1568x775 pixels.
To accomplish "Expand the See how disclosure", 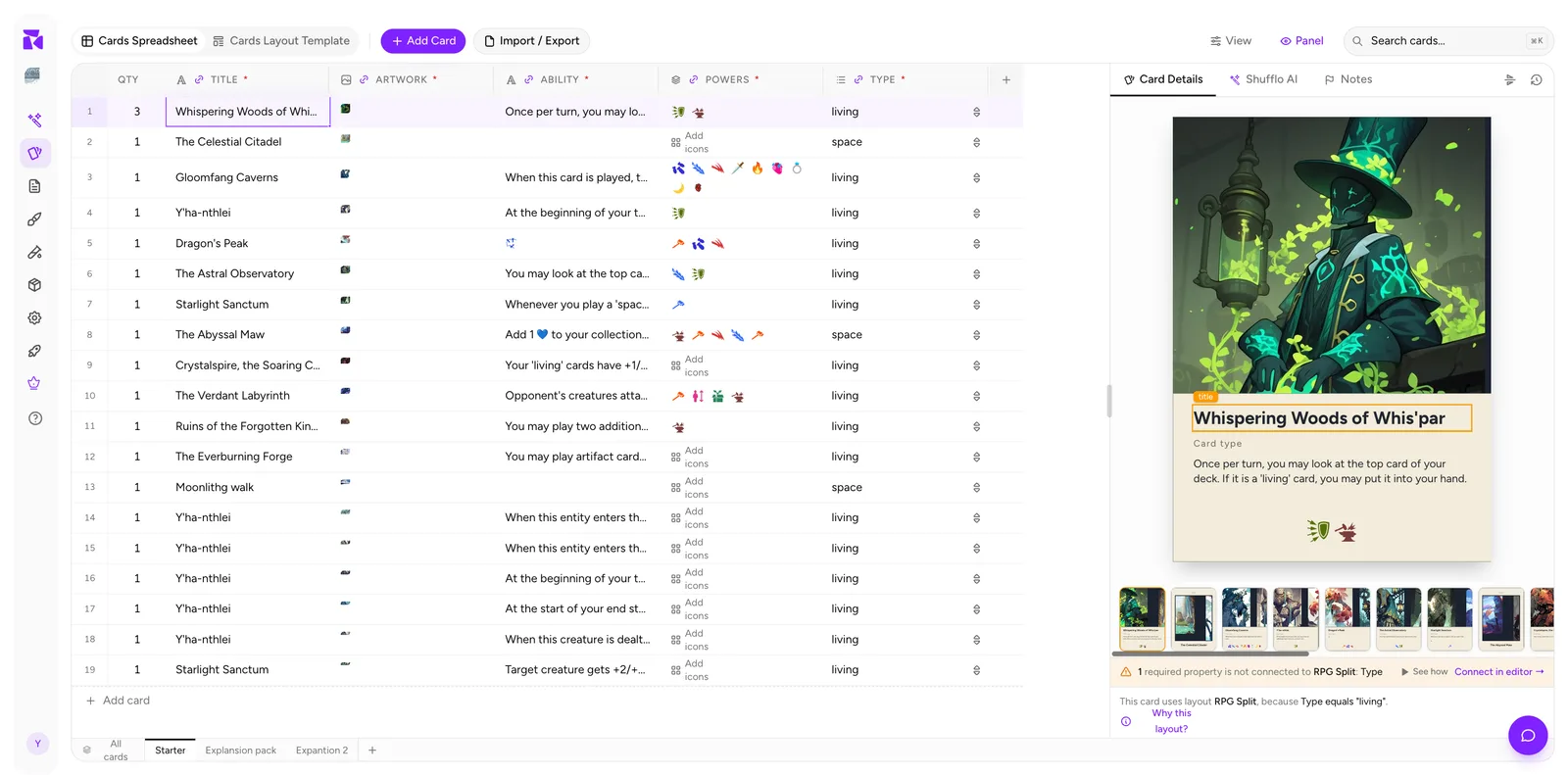I will pyautogui.click(x=1424, y=672).
